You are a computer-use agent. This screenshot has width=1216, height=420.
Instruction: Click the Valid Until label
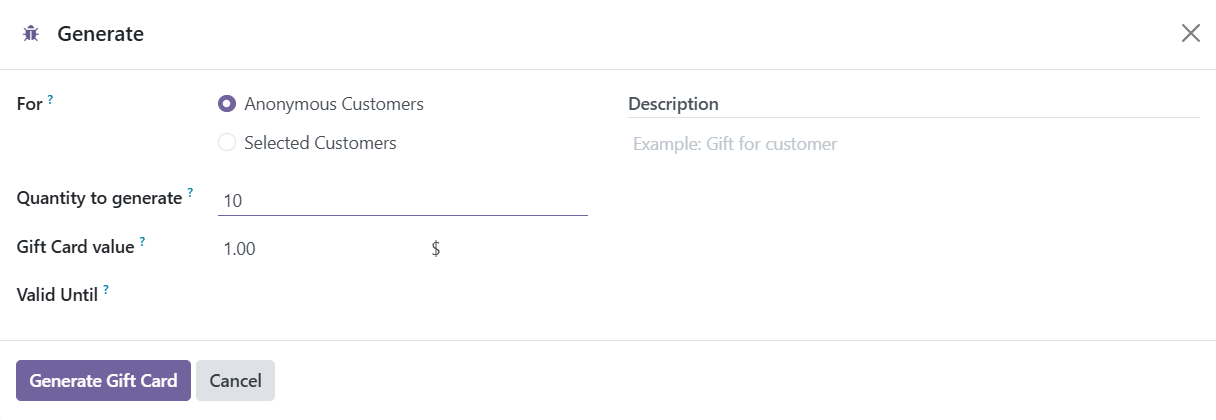point(57,295)
